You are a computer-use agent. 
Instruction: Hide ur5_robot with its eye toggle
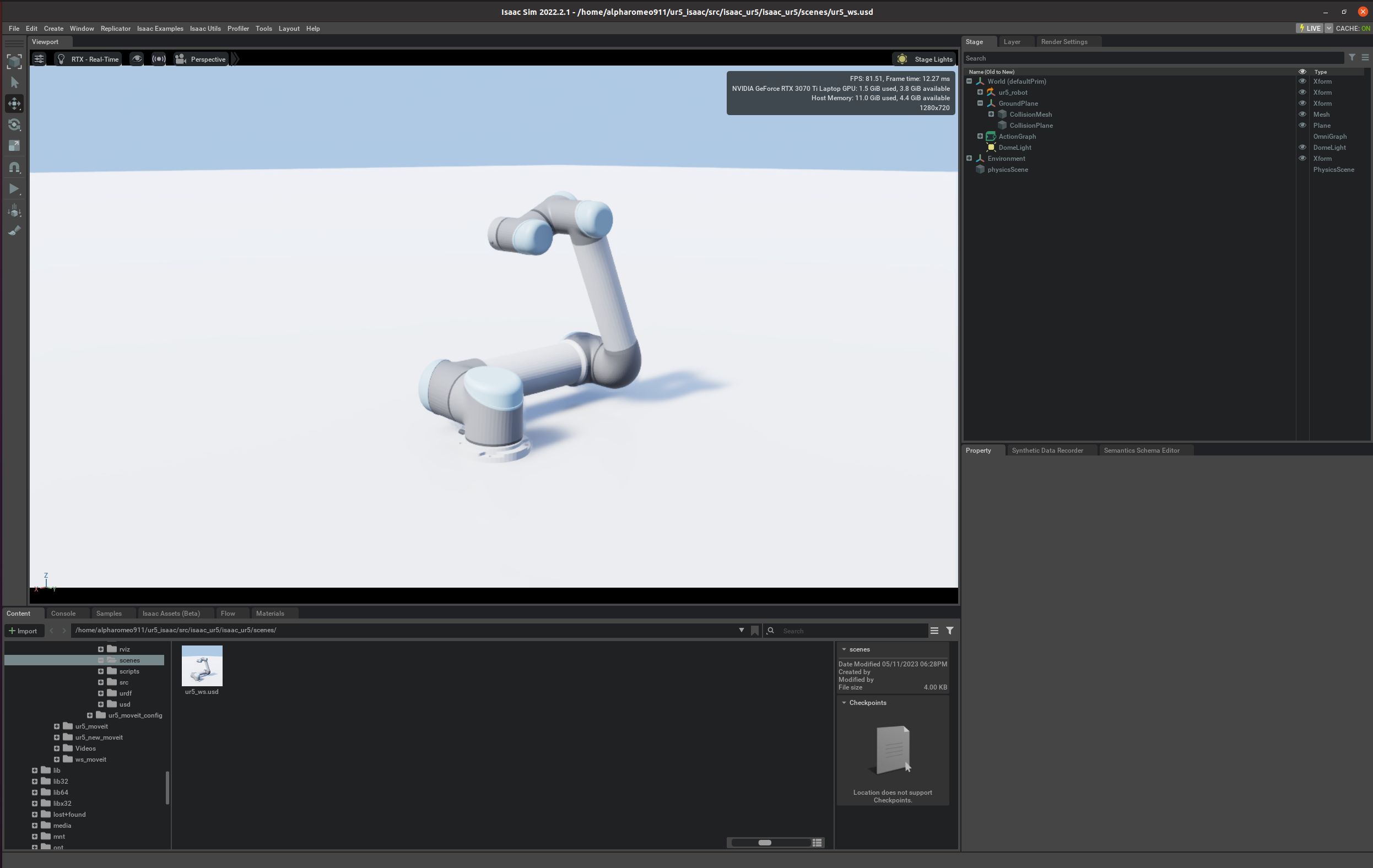[x=1302, y=93]
